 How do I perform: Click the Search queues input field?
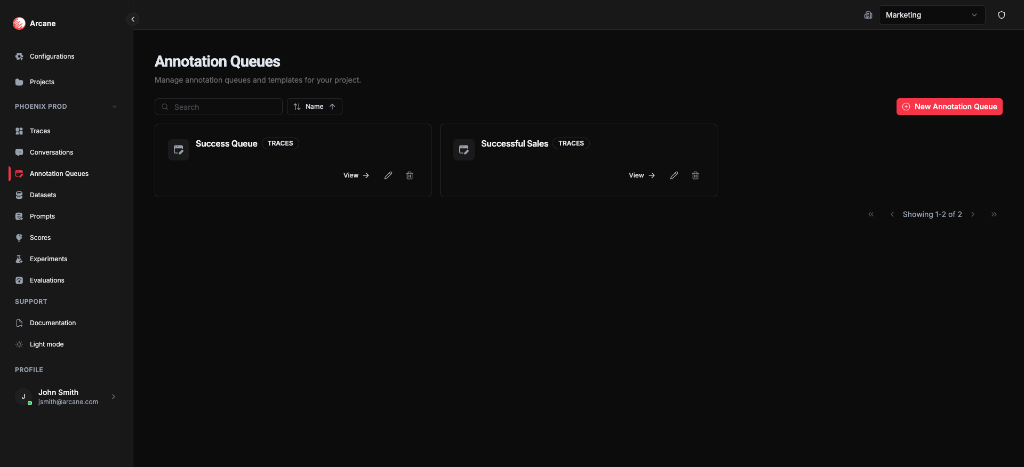218,106
